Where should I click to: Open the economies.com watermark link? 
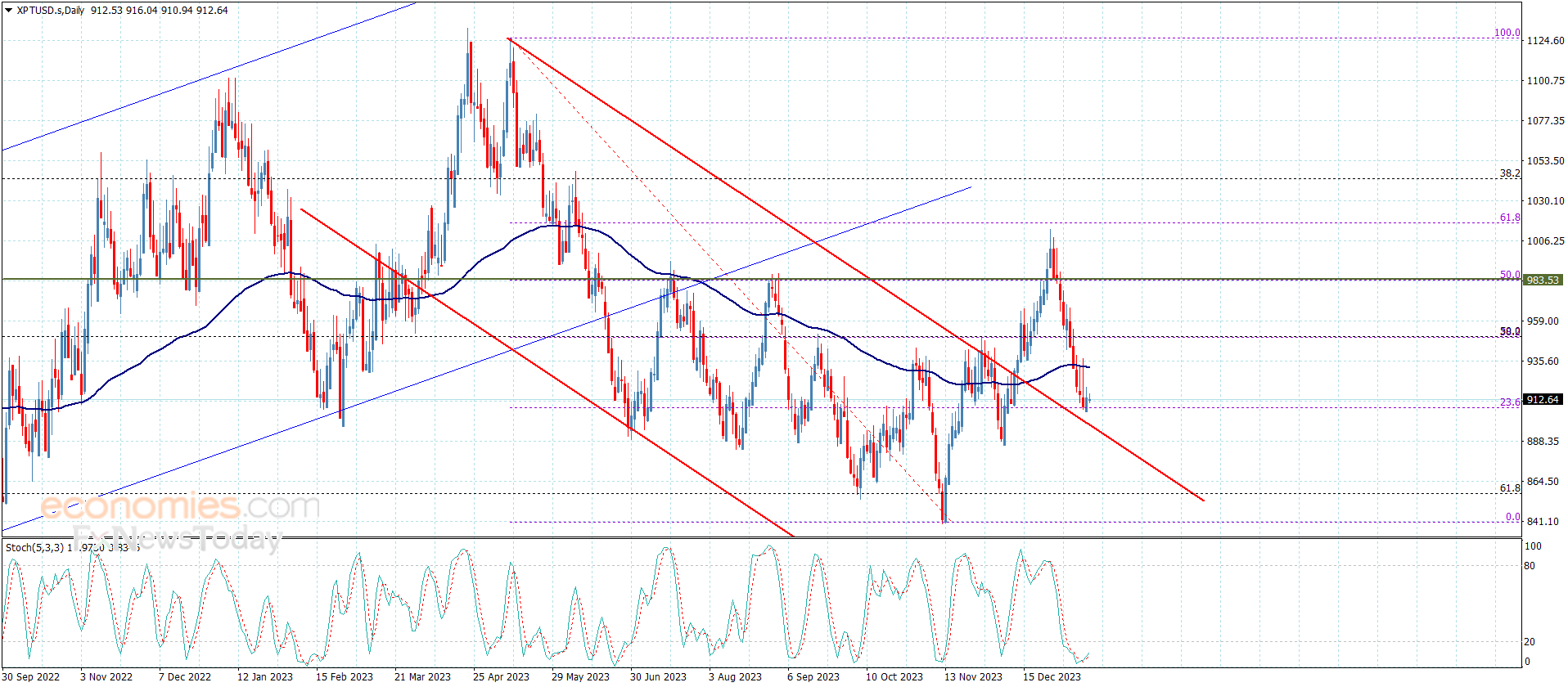(x=180, y=506)
